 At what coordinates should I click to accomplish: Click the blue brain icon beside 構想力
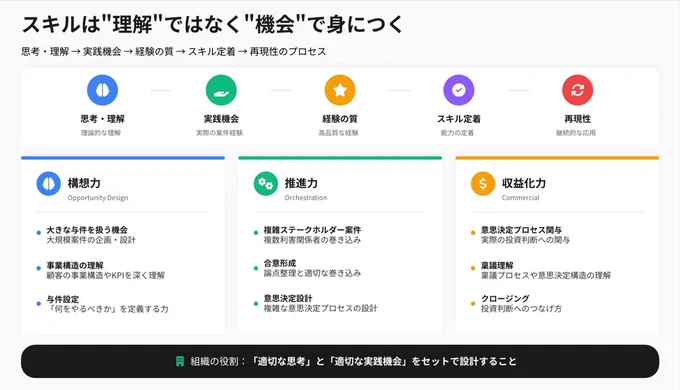49,184
